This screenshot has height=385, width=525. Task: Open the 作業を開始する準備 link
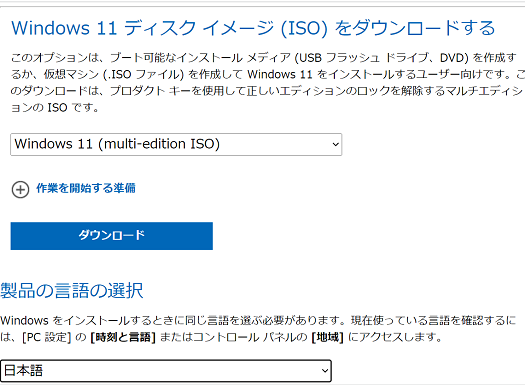86,188
